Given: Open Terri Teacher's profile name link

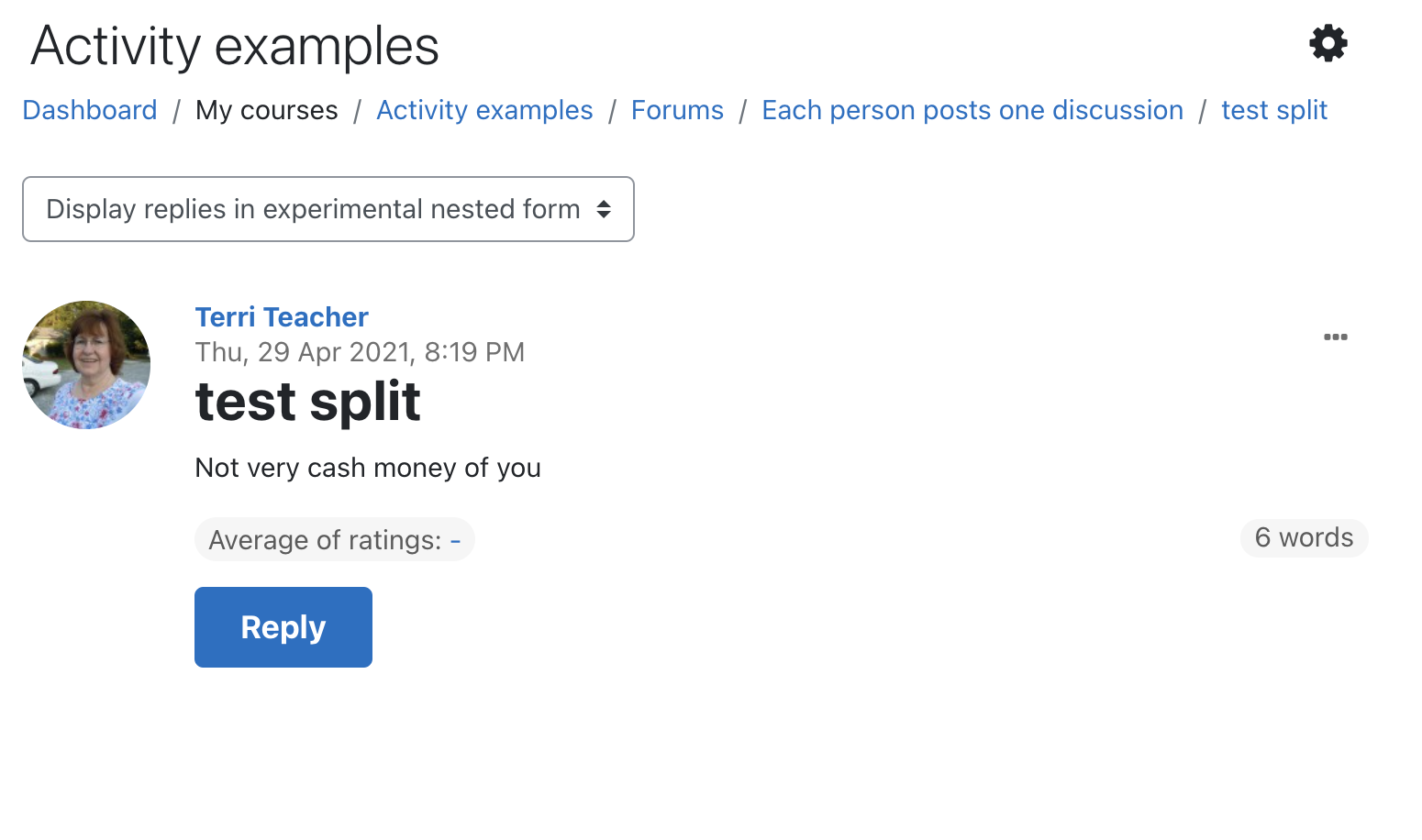Looking at the screenshot, I should (x=282, y=317).
